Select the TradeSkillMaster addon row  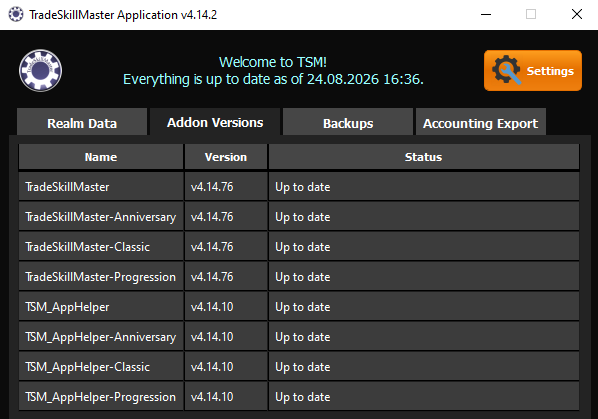click(x=299, y=186)
